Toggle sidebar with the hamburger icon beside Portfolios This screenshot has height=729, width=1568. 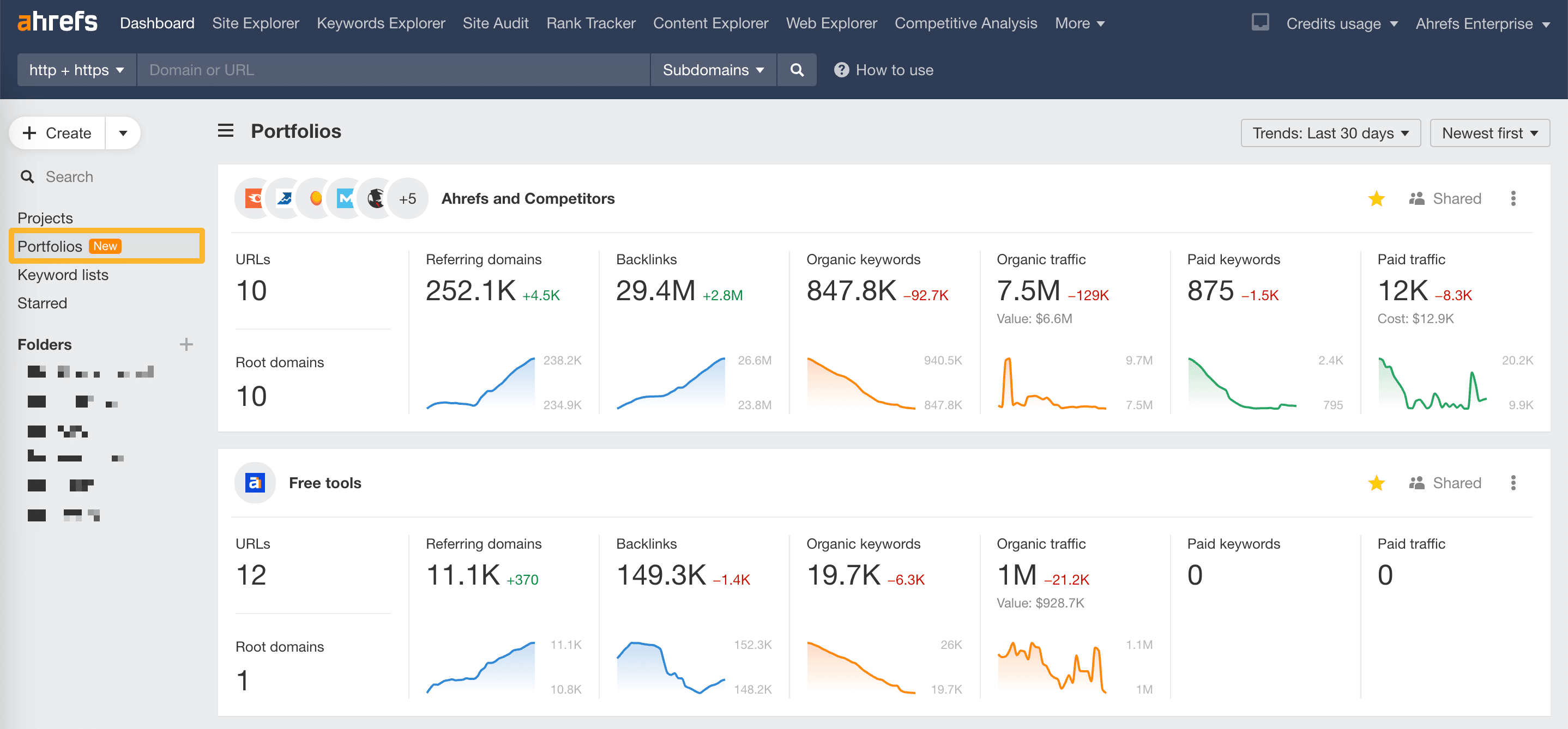click(226, 131)
